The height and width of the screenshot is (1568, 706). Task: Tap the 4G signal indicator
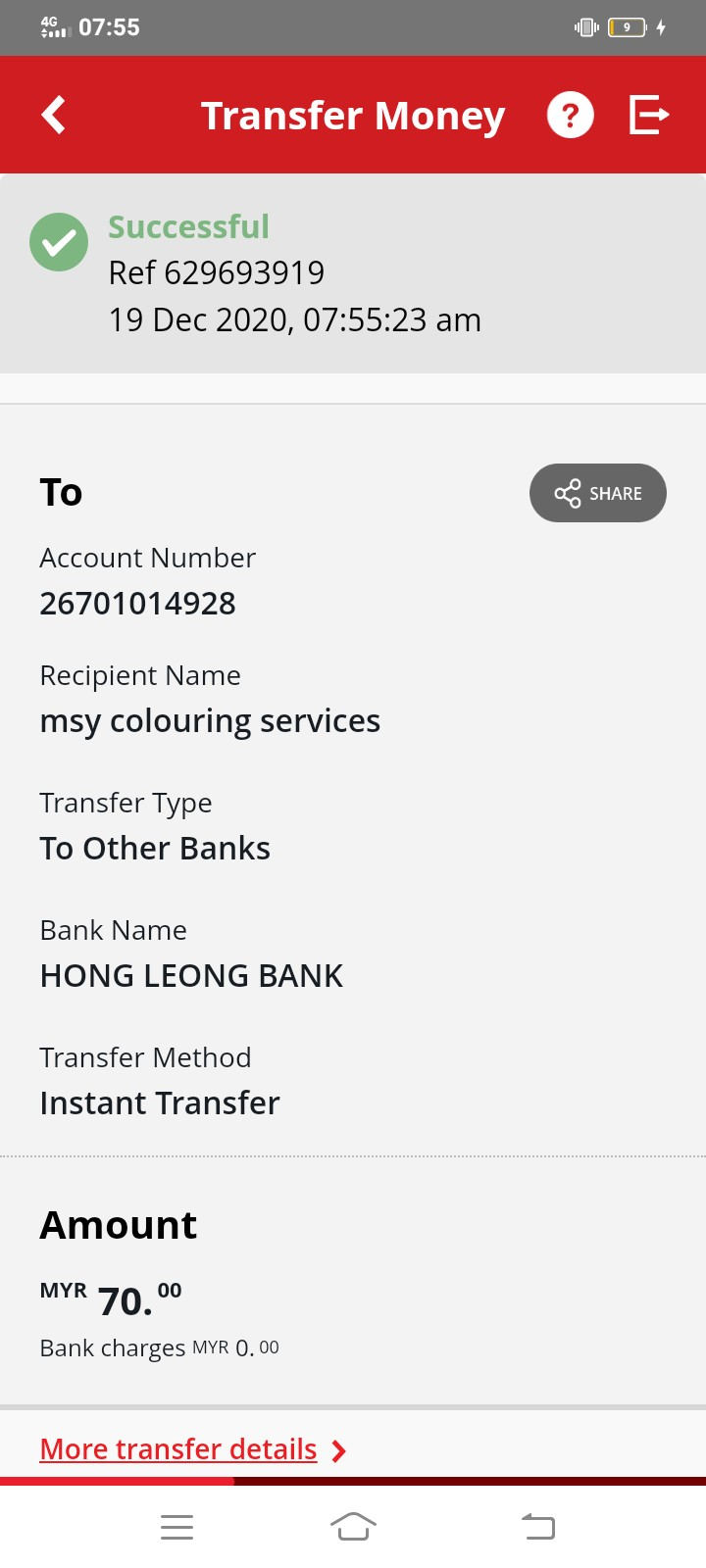click(x=55, y=27)
